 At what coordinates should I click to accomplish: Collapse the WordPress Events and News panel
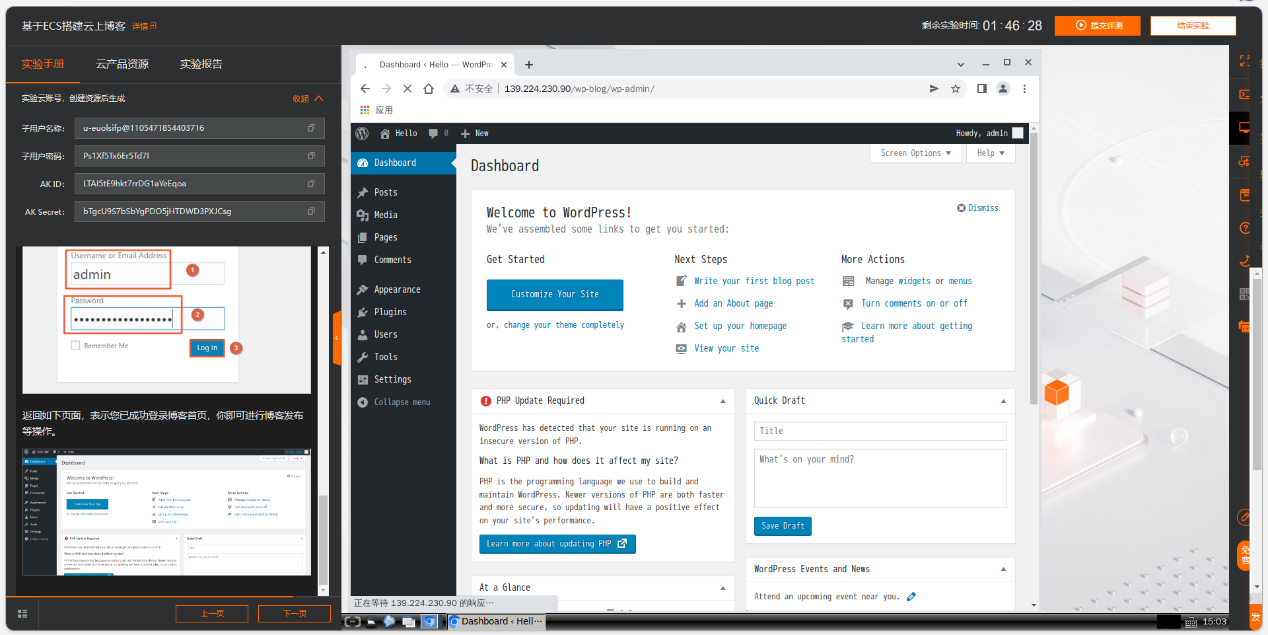pos(1003,569)
